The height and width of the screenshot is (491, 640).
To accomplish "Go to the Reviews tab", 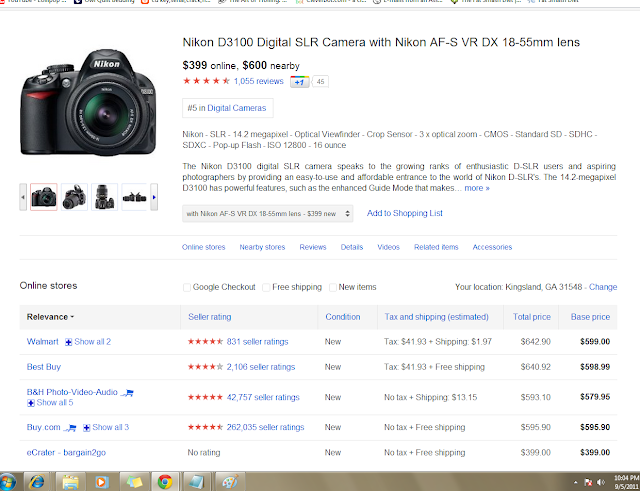I will [313, 247].
